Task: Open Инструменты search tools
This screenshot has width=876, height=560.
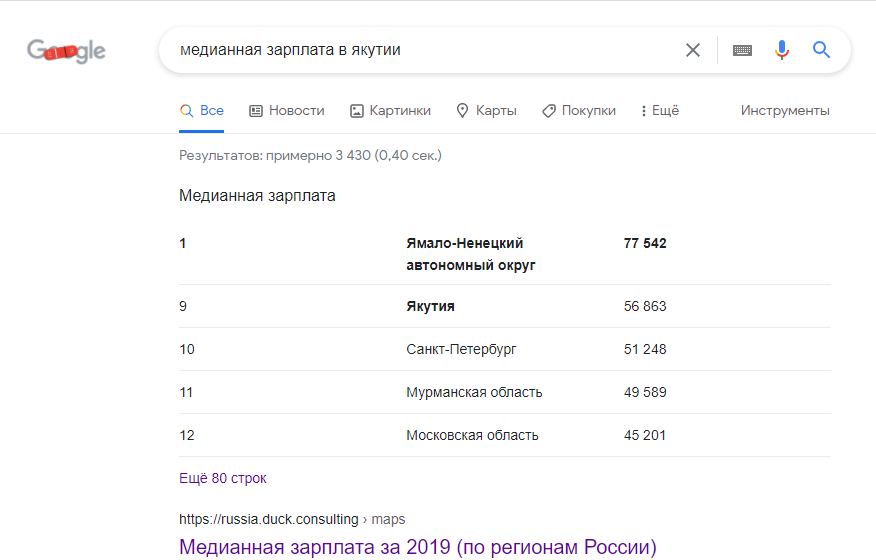Action: click(785, 111)
